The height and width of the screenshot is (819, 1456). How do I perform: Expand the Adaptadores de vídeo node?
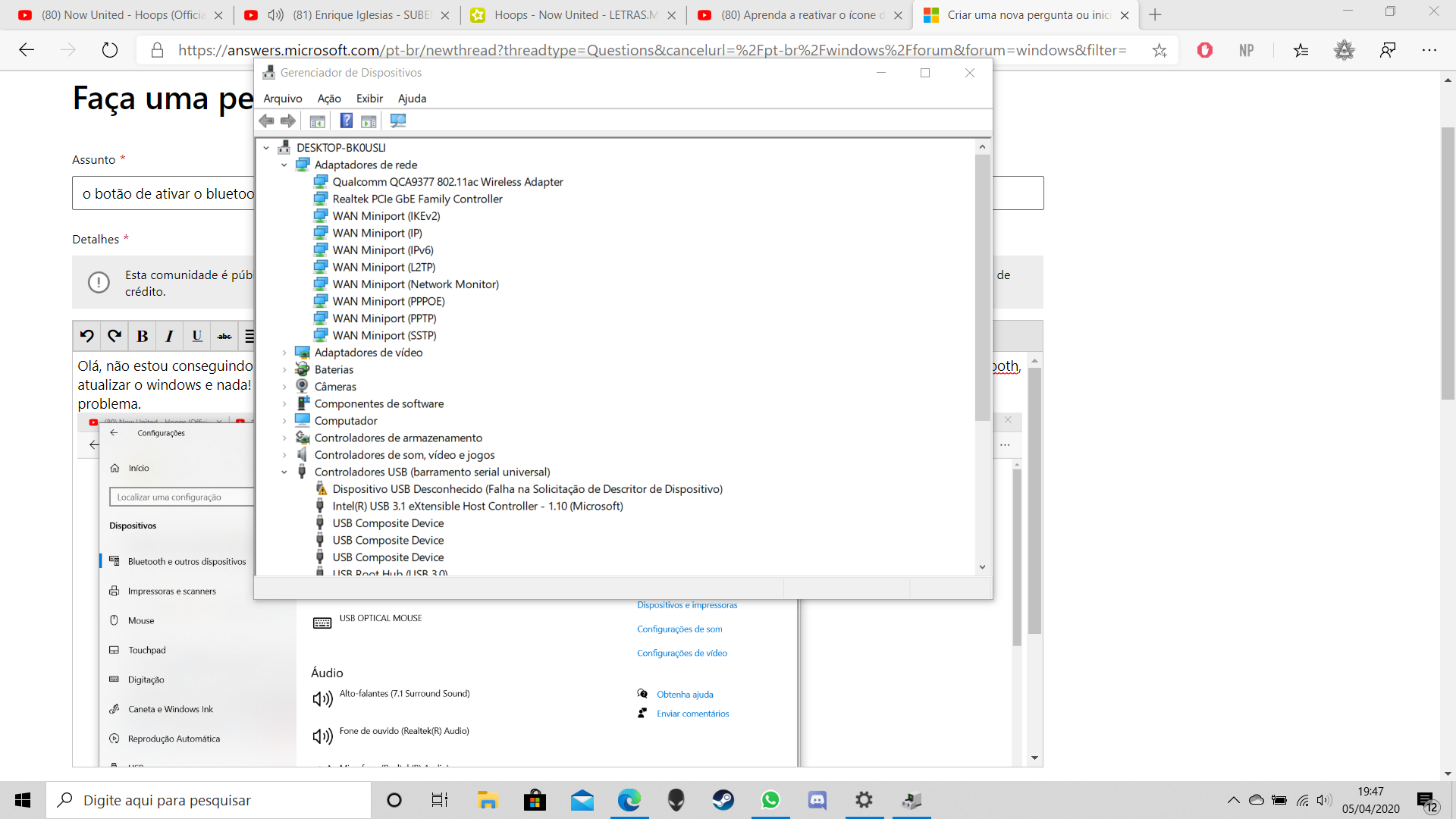coord(284,353)
